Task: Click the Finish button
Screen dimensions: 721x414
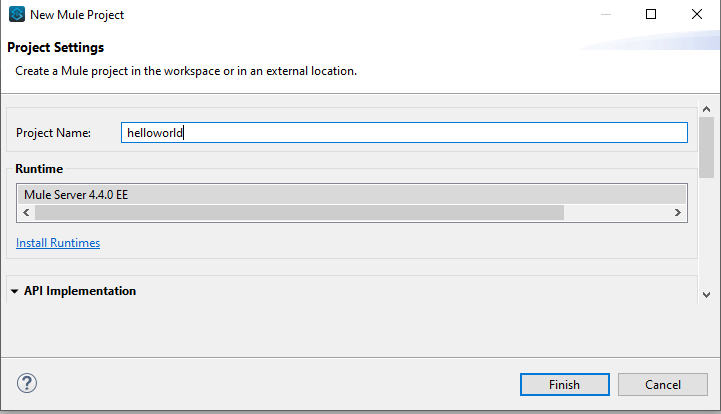Action: [564, 384]
